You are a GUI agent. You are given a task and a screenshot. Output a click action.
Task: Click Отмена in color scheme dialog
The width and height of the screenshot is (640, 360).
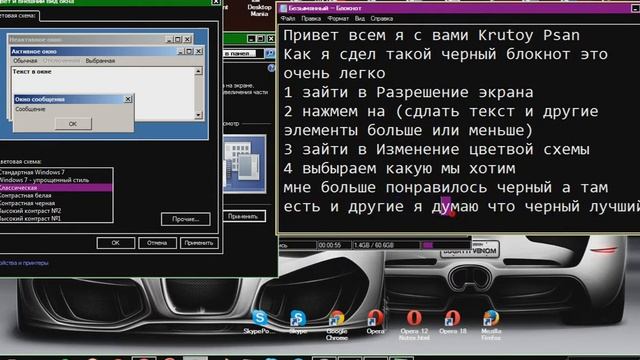click(x=157, y=243)
